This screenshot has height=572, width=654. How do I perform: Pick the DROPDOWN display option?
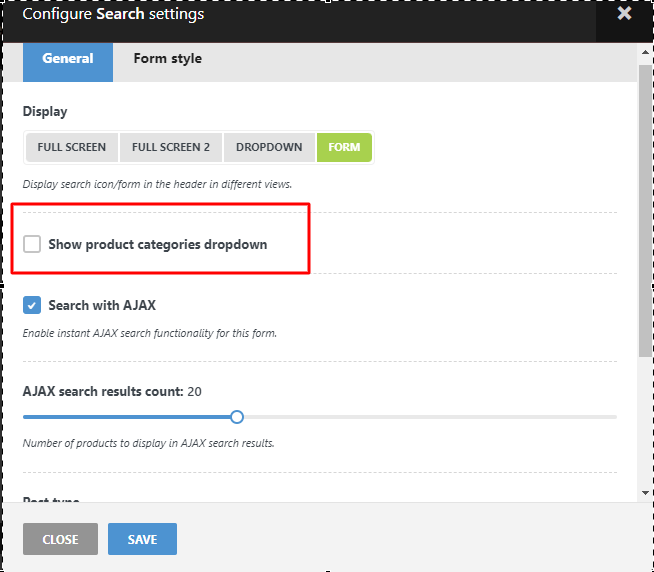click(x=269, y=147)
